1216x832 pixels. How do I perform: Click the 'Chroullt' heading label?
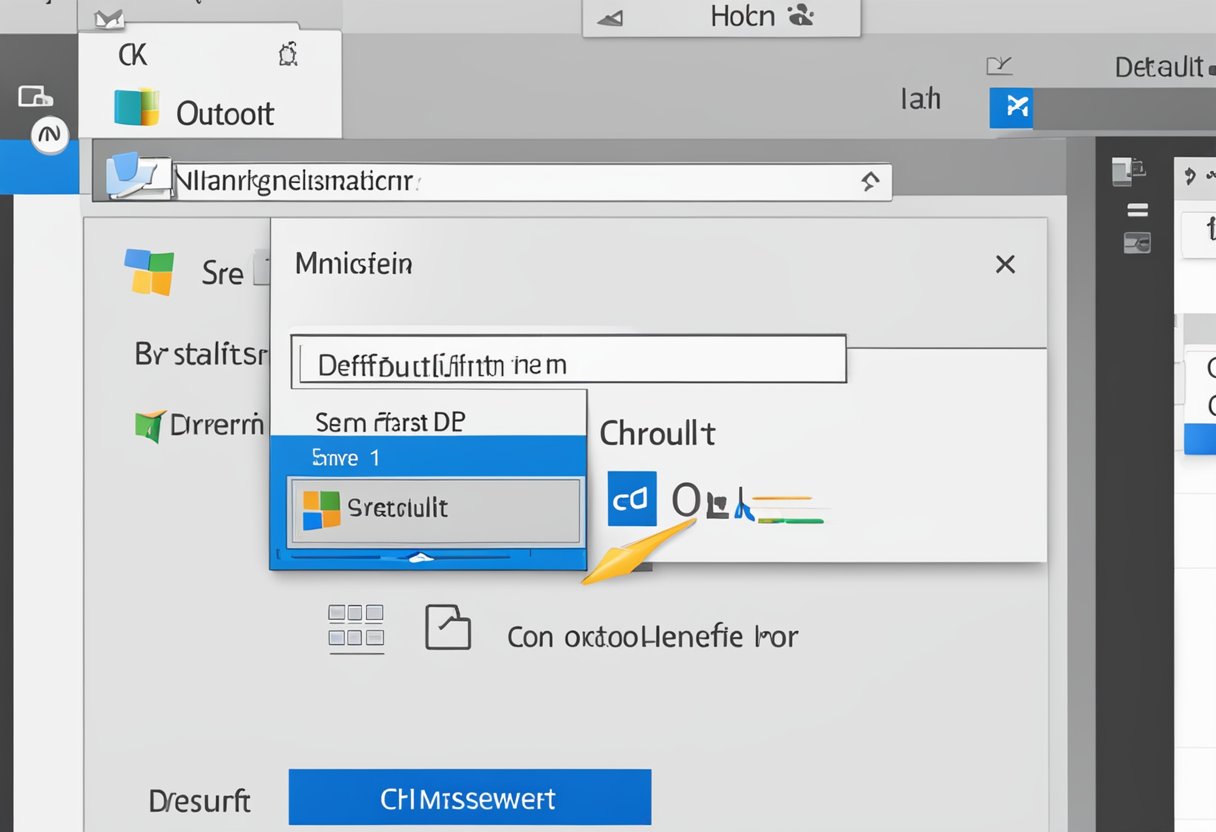tap(658, 433)
